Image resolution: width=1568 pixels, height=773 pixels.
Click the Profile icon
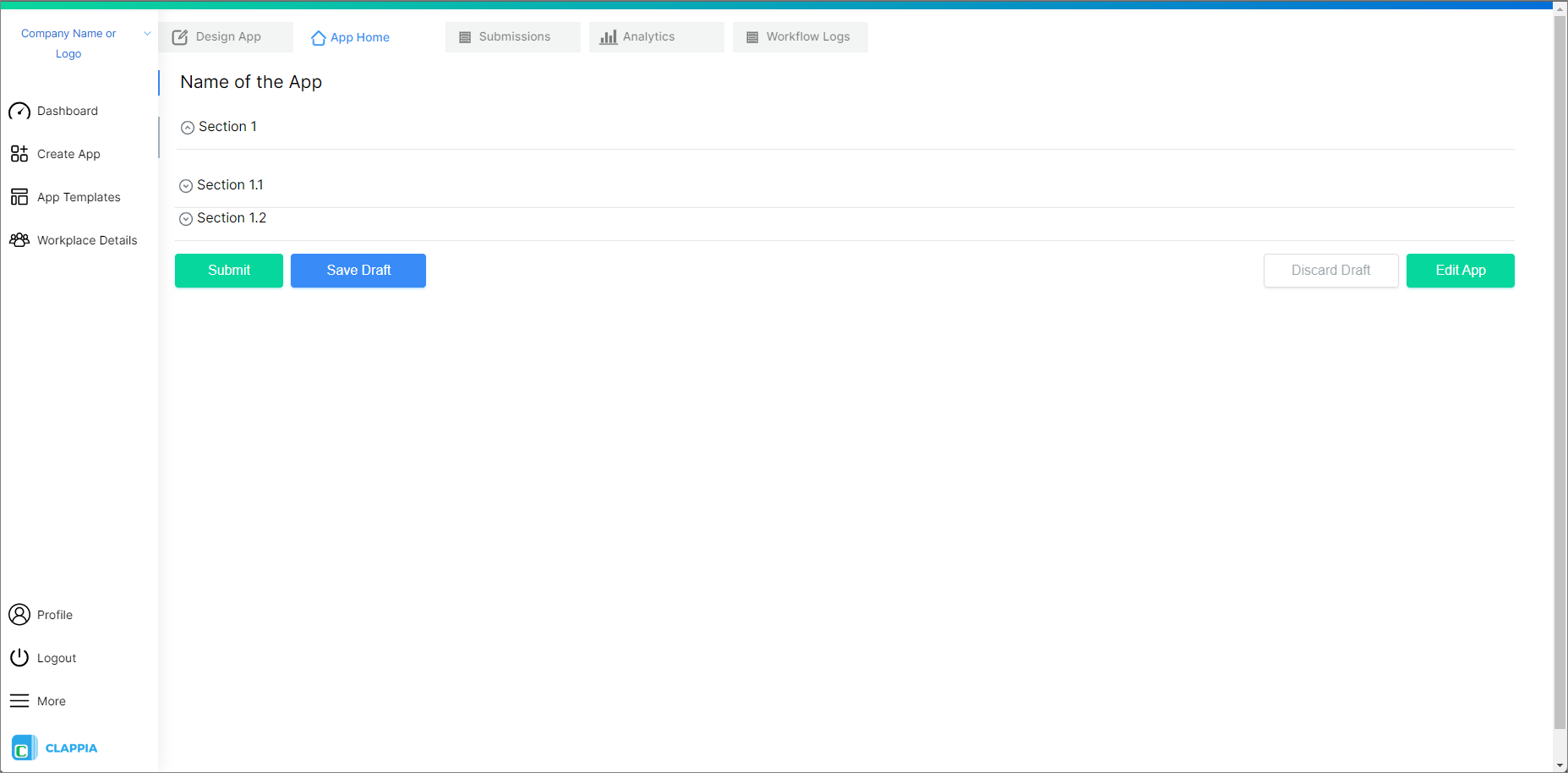pos(19,615)
